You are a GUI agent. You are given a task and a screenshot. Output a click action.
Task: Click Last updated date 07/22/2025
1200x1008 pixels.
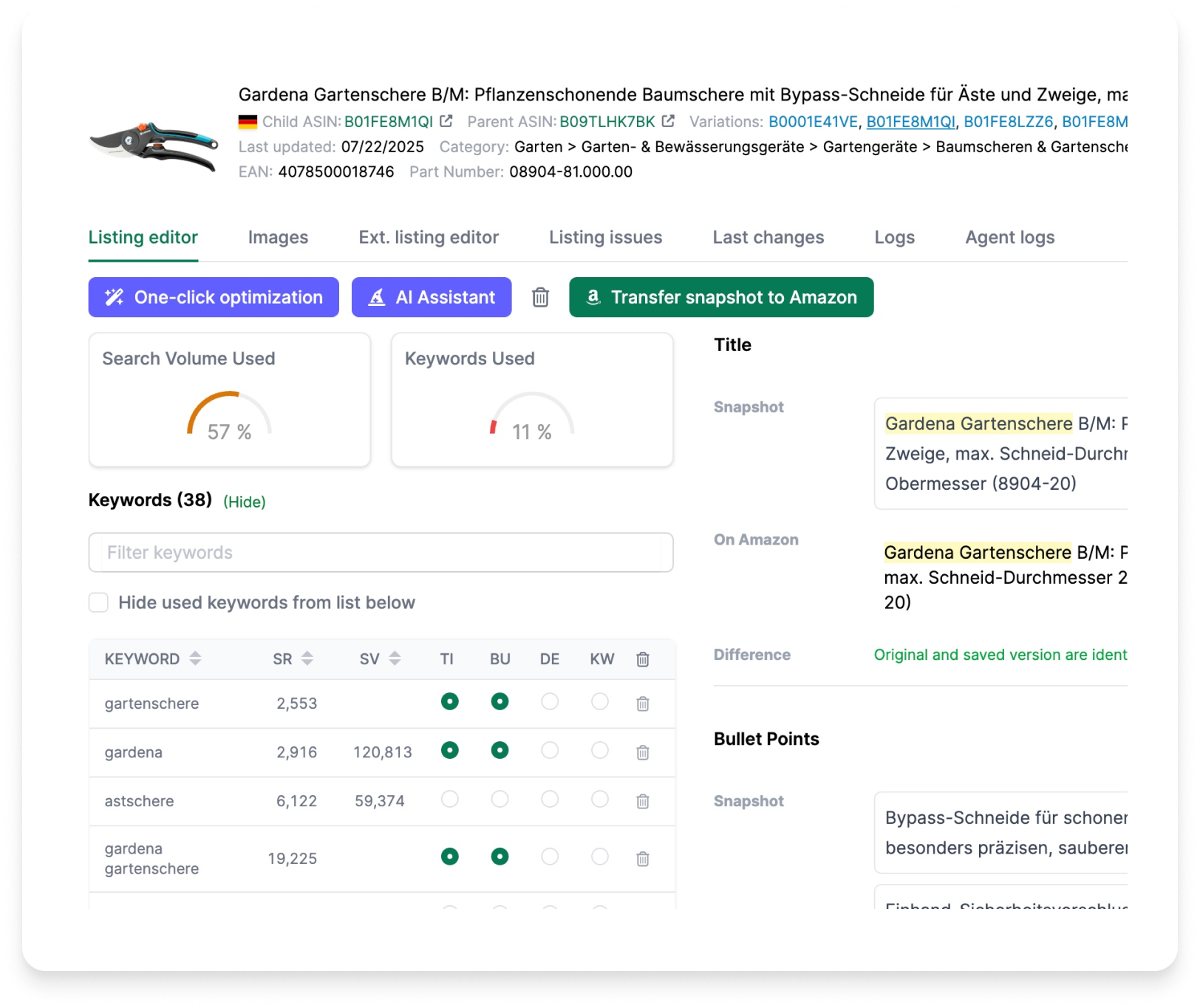tap(383, 146)
